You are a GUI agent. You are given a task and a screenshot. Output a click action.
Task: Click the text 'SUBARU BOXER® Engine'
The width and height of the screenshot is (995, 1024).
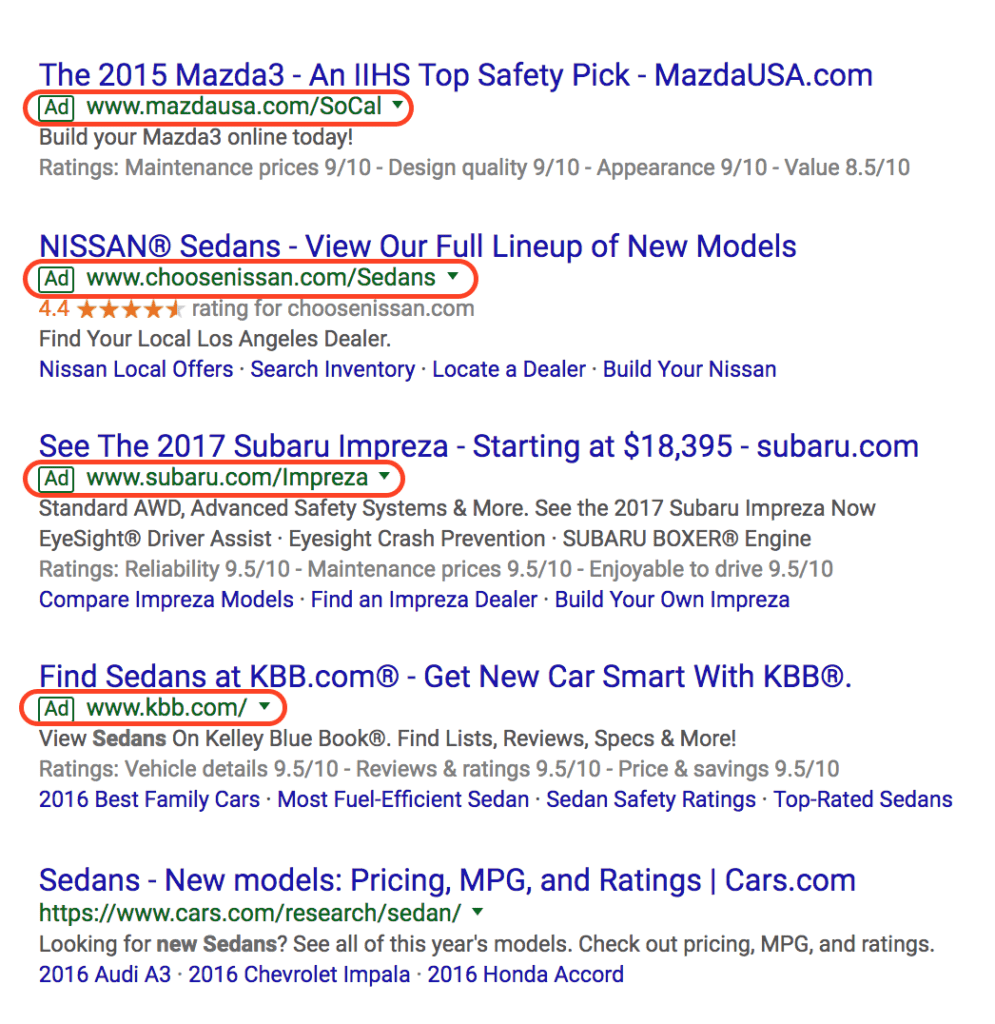687,539
